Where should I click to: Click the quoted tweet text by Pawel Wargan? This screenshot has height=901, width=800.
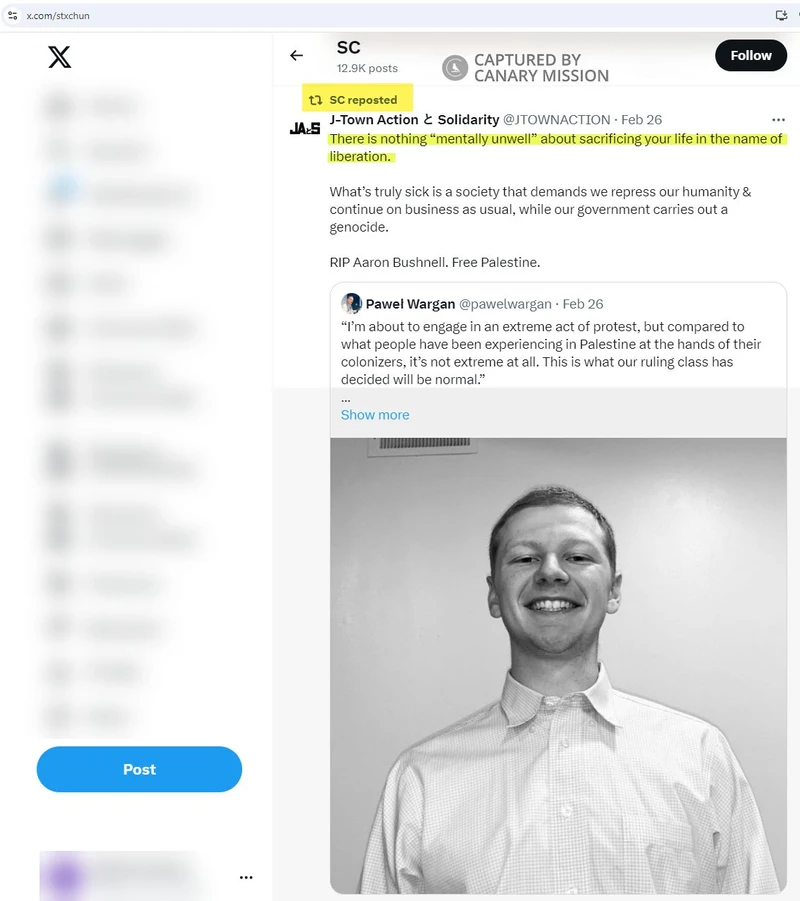[x=551, y=353]
